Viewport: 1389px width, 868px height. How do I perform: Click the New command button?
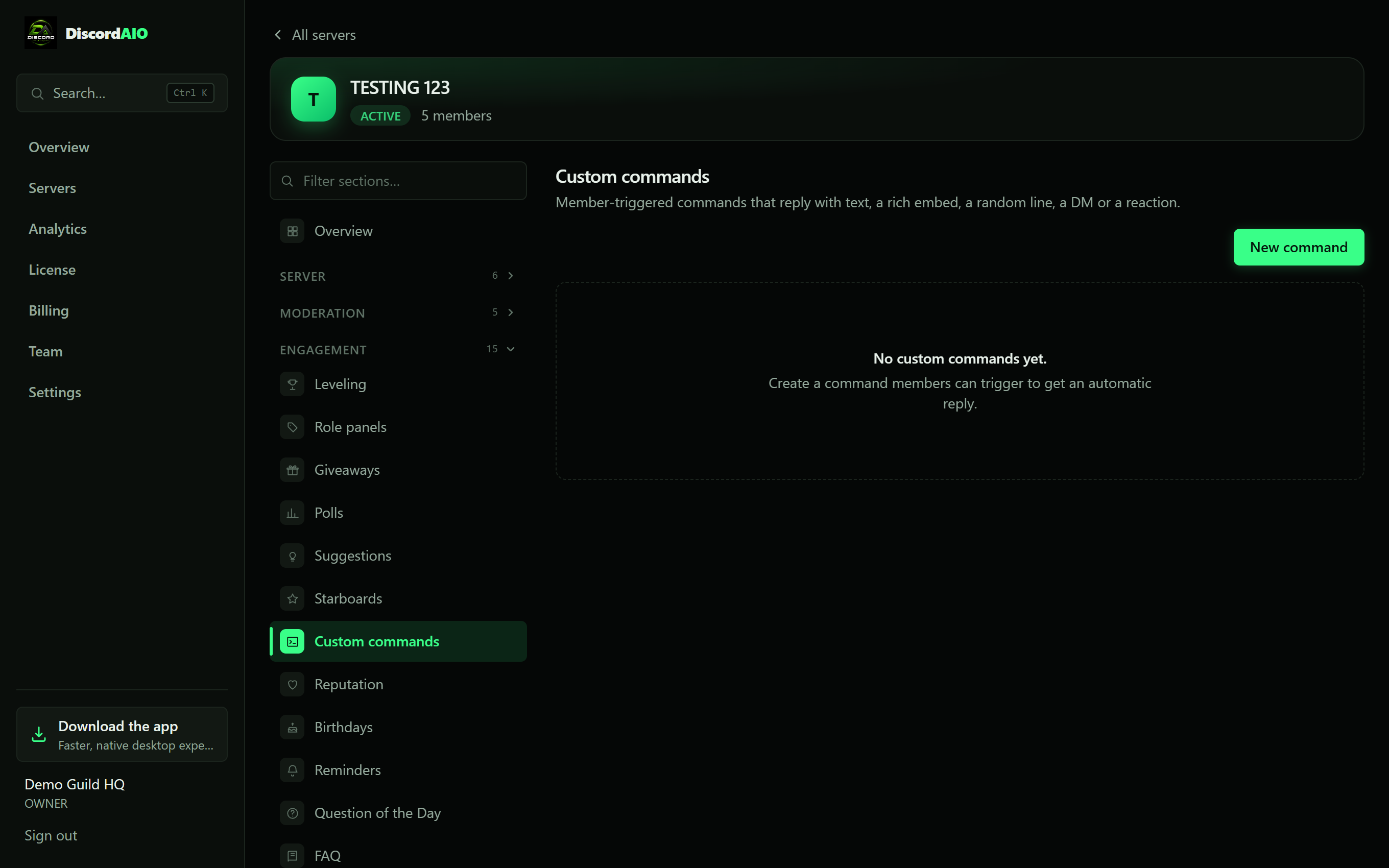pyautogui.click(x=1298, y=247)
